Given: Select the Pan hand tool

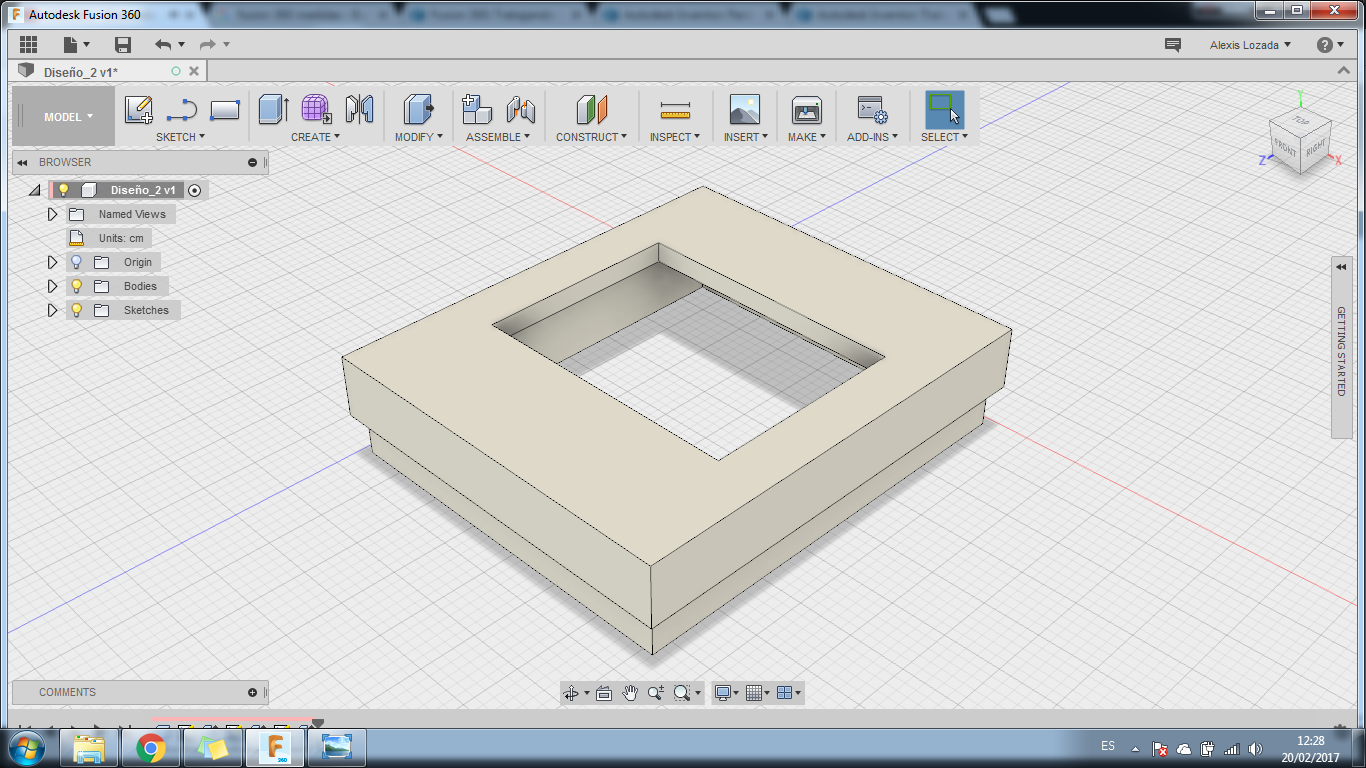Looking at the screenshot, I should click(630, 692).
